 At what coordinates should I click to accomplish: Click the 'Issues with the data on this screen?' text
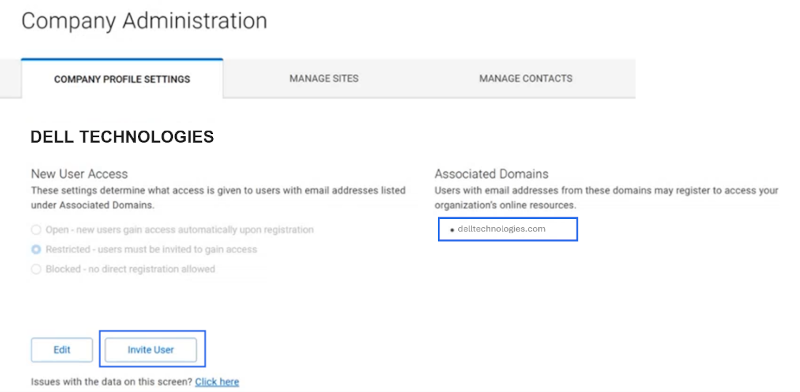[x=112, y=382]
